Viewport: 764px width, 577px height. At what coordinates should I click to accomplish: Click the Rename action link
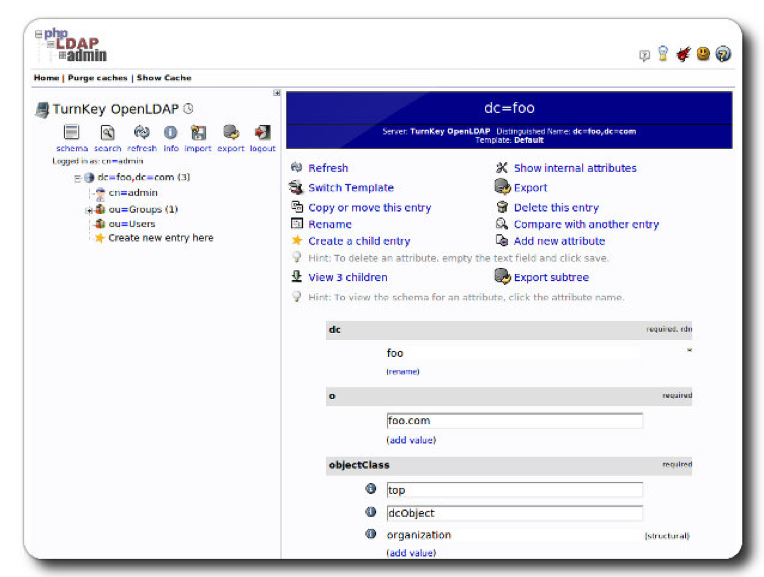pos(330,224)
